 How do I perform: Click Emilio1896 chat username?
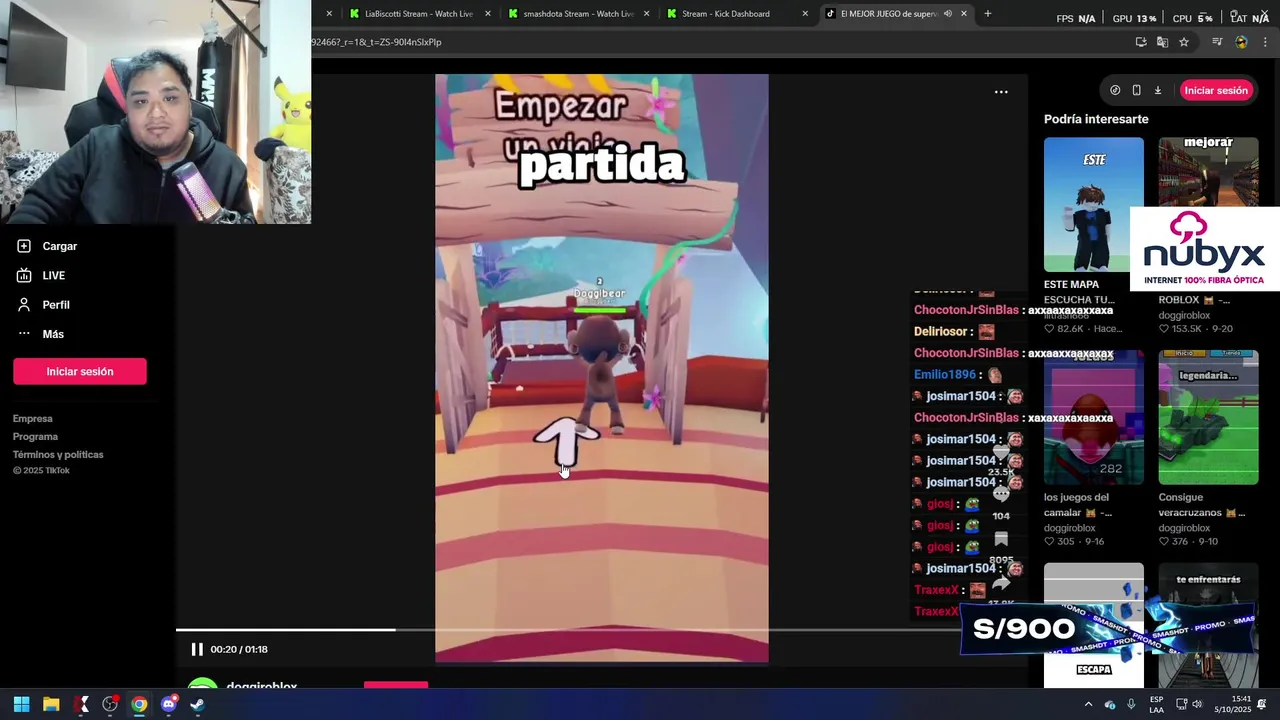pyautogui.click(x=945, y=375)
